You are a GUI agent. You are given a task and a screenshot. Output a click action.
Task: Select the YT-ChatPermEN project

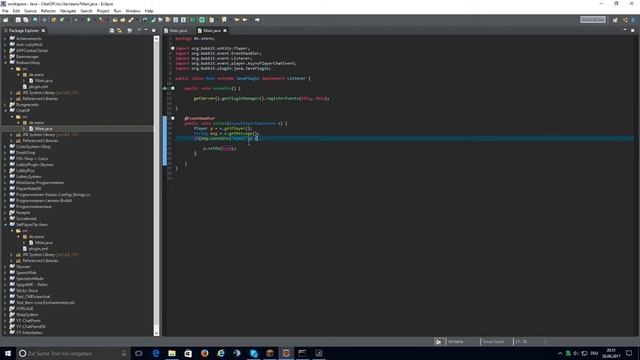click(x=30, y=327)
